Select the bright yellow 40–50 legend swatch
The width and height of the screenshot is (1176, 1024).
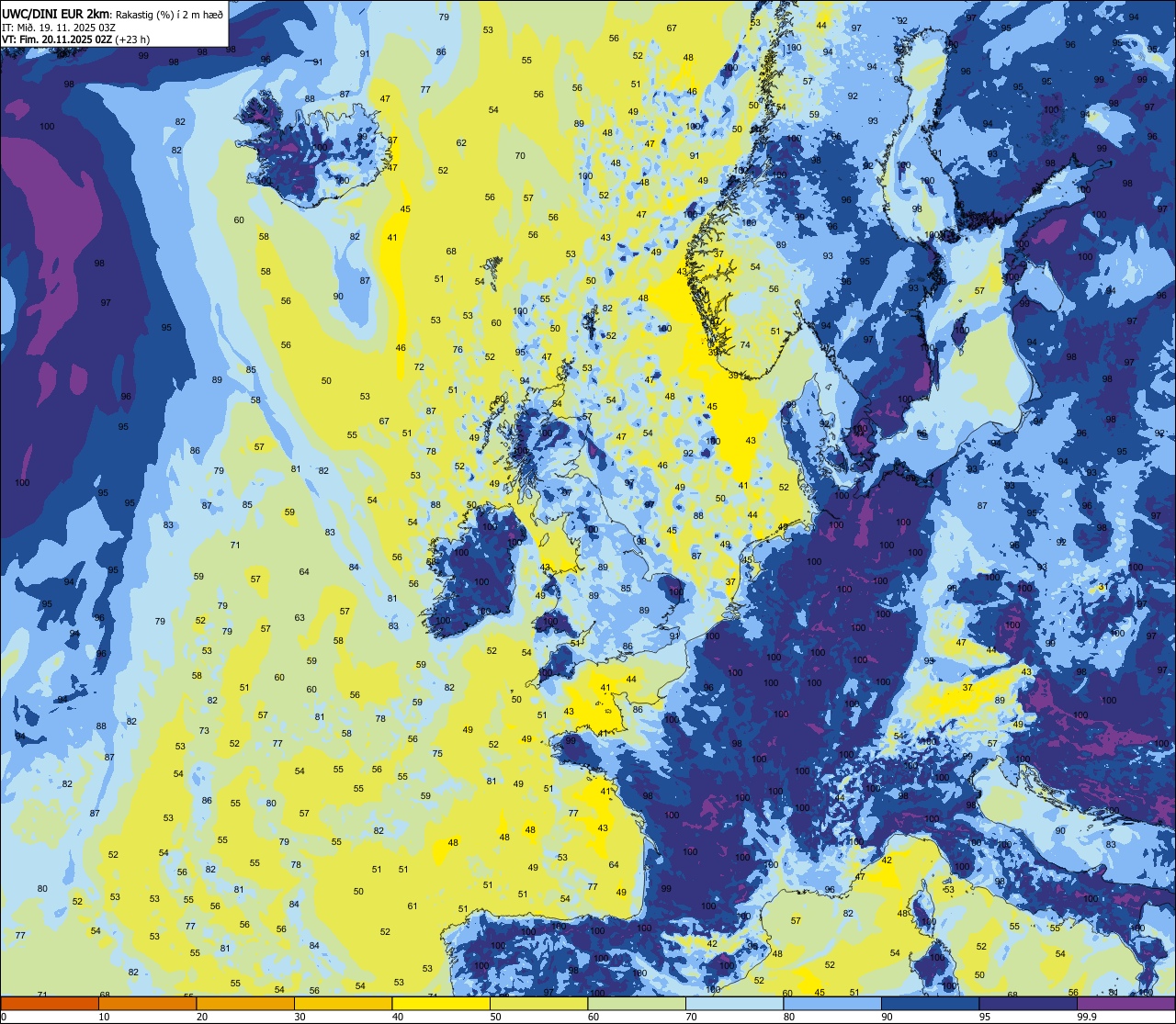click(441, 1004)
